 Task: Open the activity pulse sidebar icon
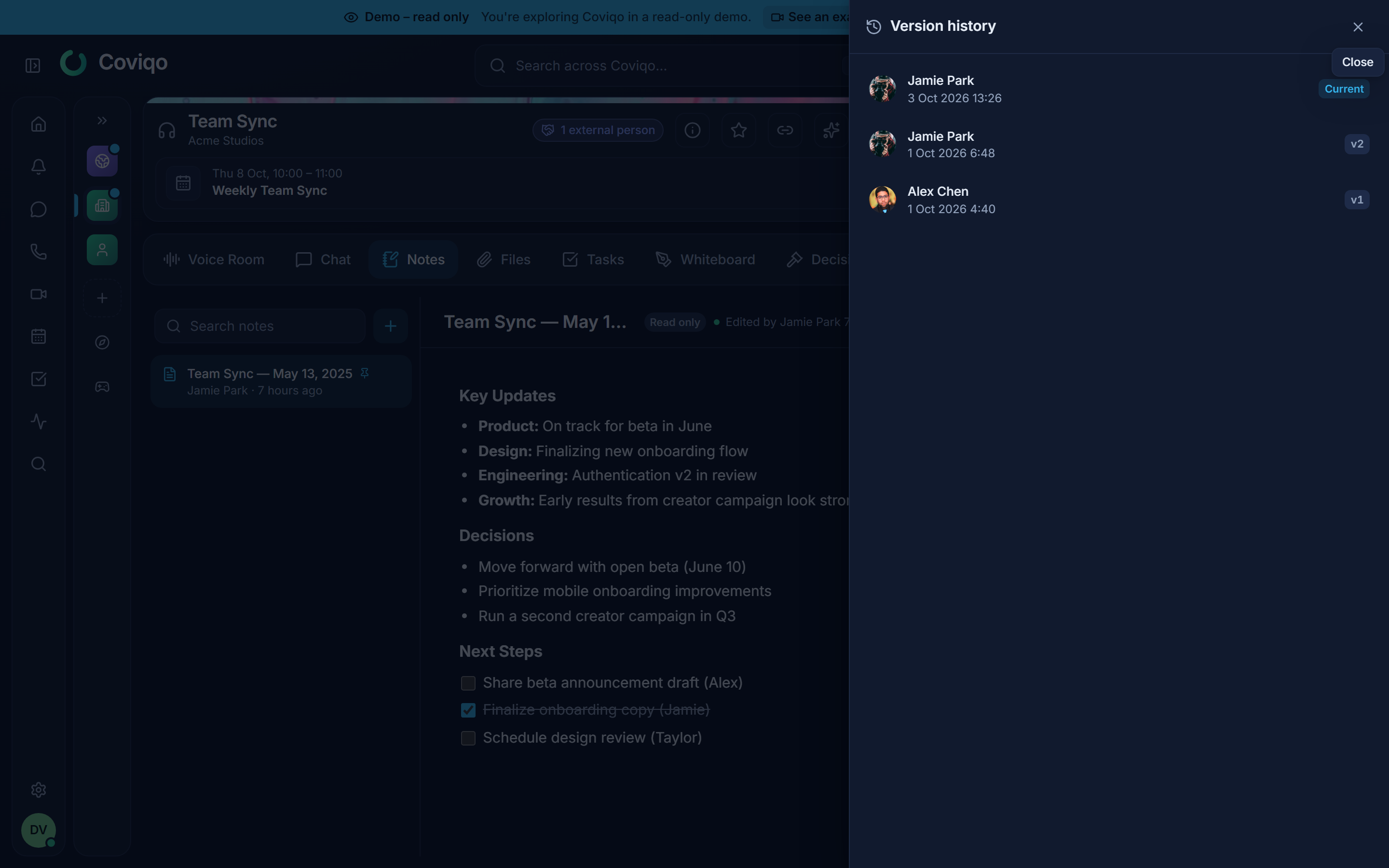(x=39, y=421)
